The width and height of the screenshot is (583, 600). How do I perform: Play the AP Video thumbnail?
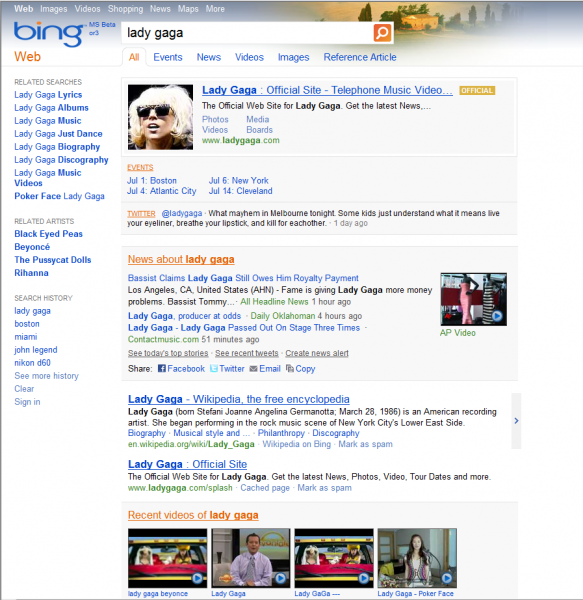pyautogui.click(x=474, y=299)
